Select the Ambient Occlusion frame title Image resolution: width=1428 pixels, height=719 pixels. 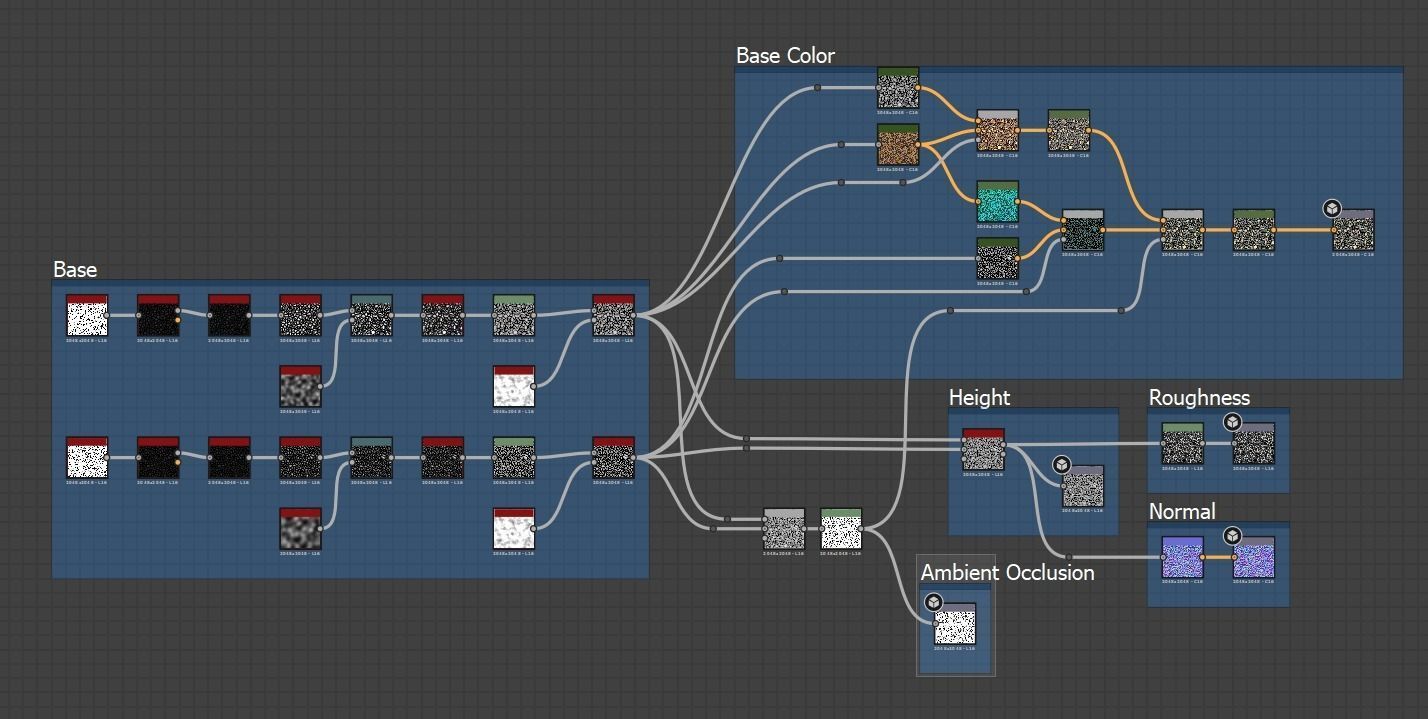pyautogui.click(x=1007, y=572)
